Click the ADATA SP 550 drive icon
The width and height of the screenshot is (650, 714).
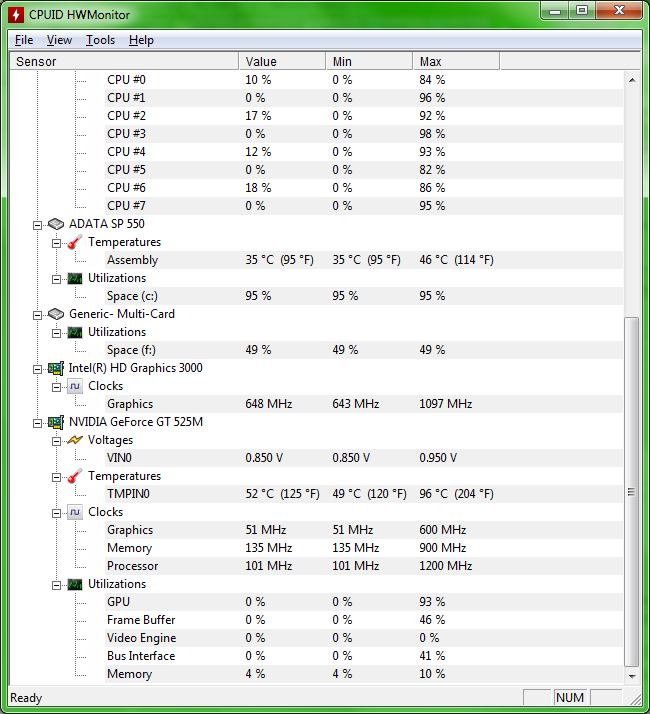(56, 224)
